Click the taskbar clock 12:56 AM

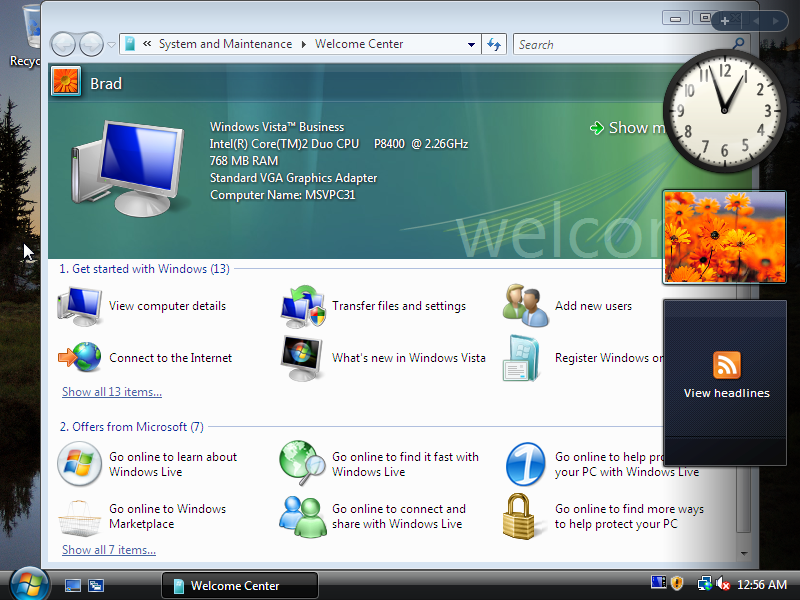762,584
